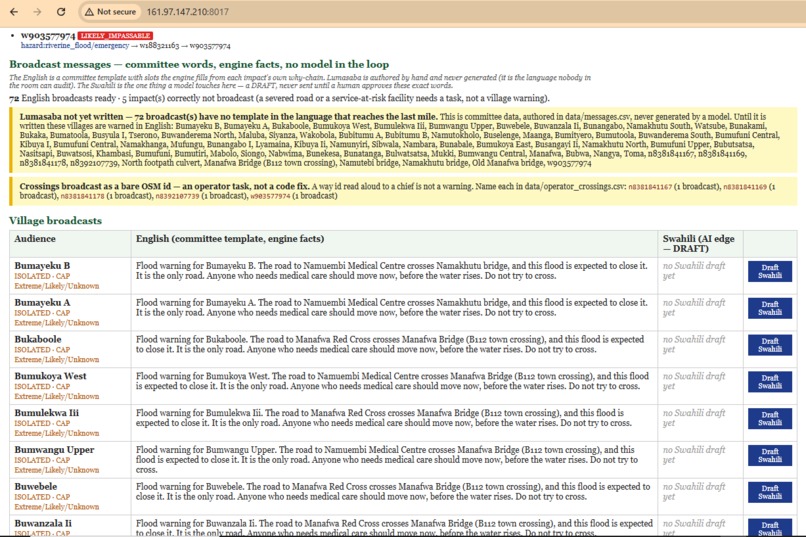806x537 pixels.
Task: Click the Flood warning text for Bukaboole
Action: (390, 344)
